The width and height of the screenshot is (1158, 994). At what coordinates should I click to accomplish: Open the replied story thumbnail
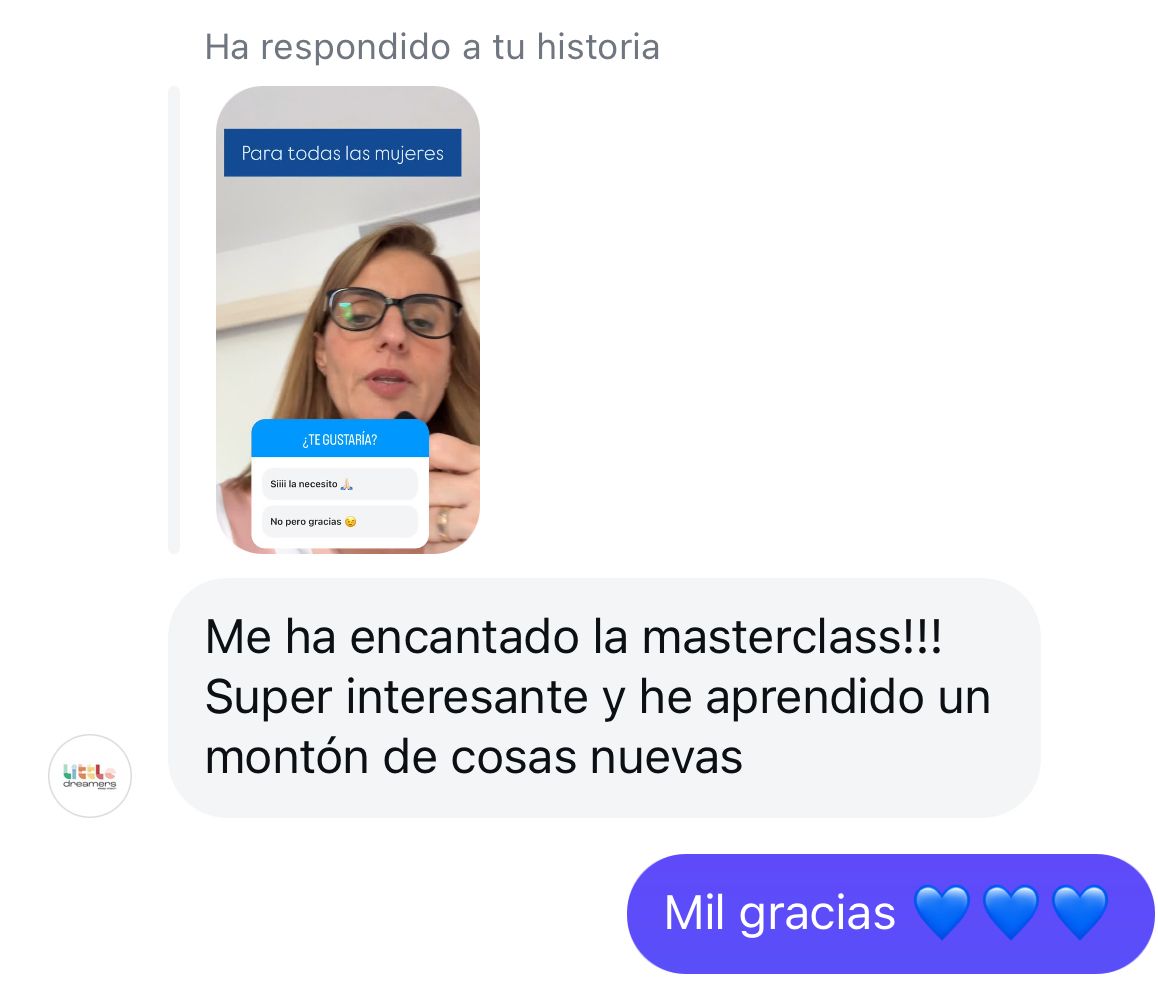point(348,320)
